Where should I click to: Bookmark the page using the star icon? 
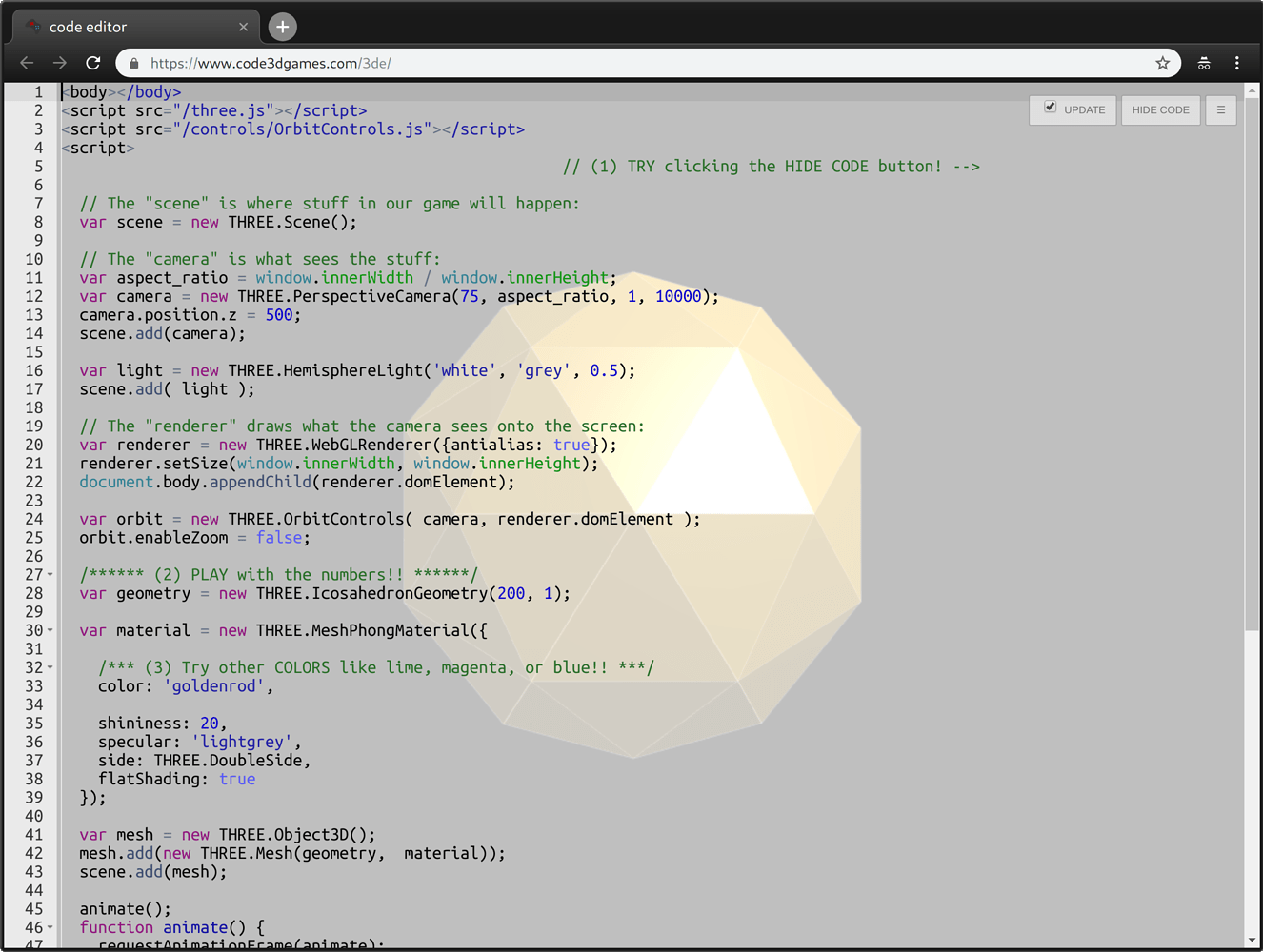pyautogui.click(x=1162, y=62)
